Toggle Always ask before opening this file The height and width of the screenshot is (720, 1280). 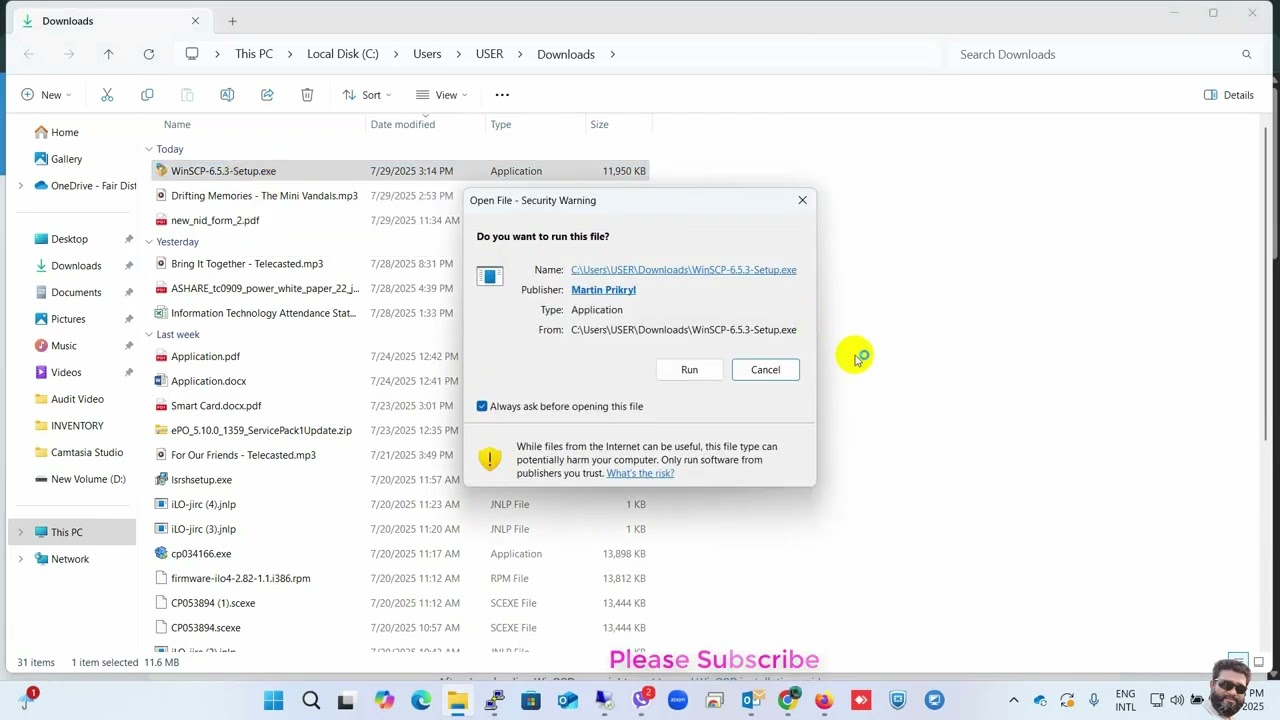coord(482,406)
